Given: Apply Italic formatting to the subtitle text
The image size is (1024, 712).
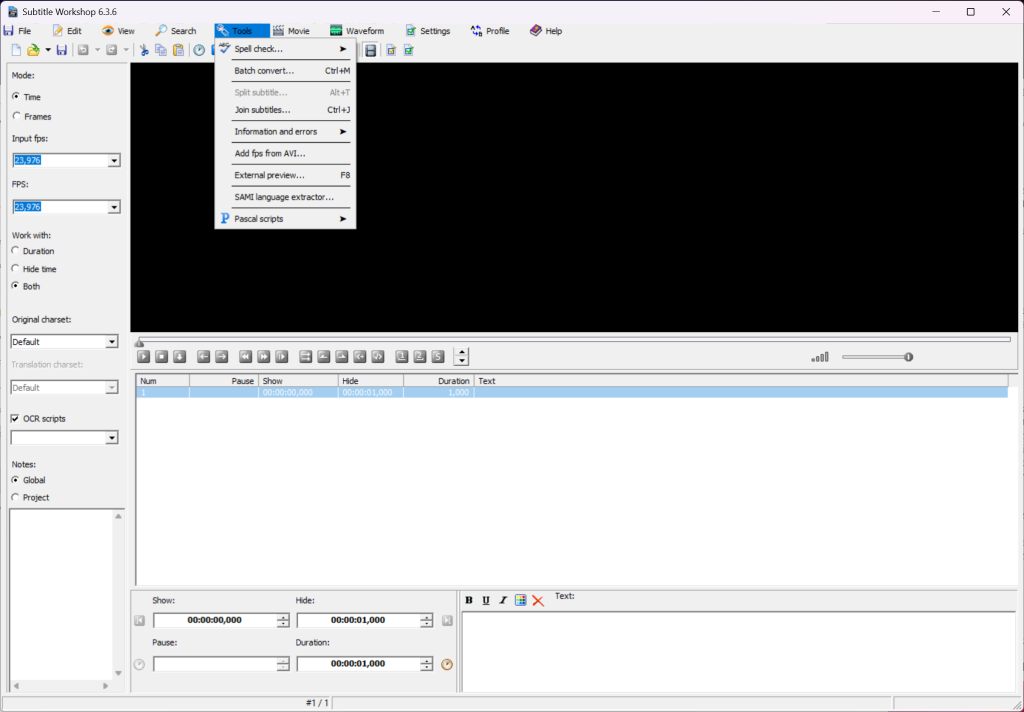Looking at the screenshot, I should tap(503, 600).
